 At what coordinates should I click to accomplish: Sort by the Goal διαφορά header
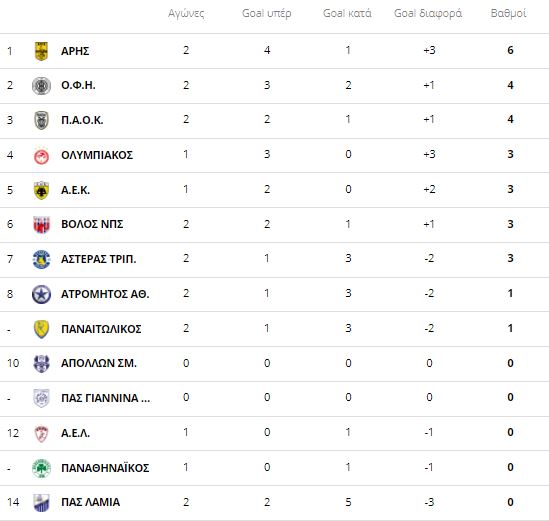tap(428, 13)
